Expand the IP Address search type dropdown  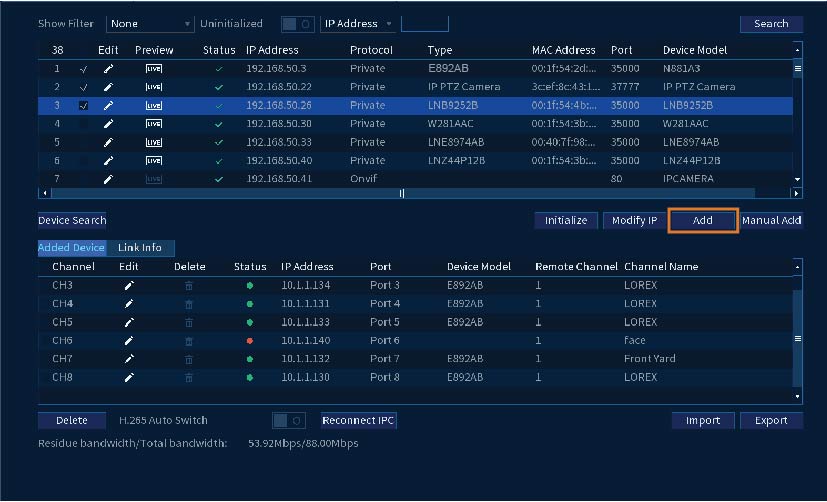(358, 24)
